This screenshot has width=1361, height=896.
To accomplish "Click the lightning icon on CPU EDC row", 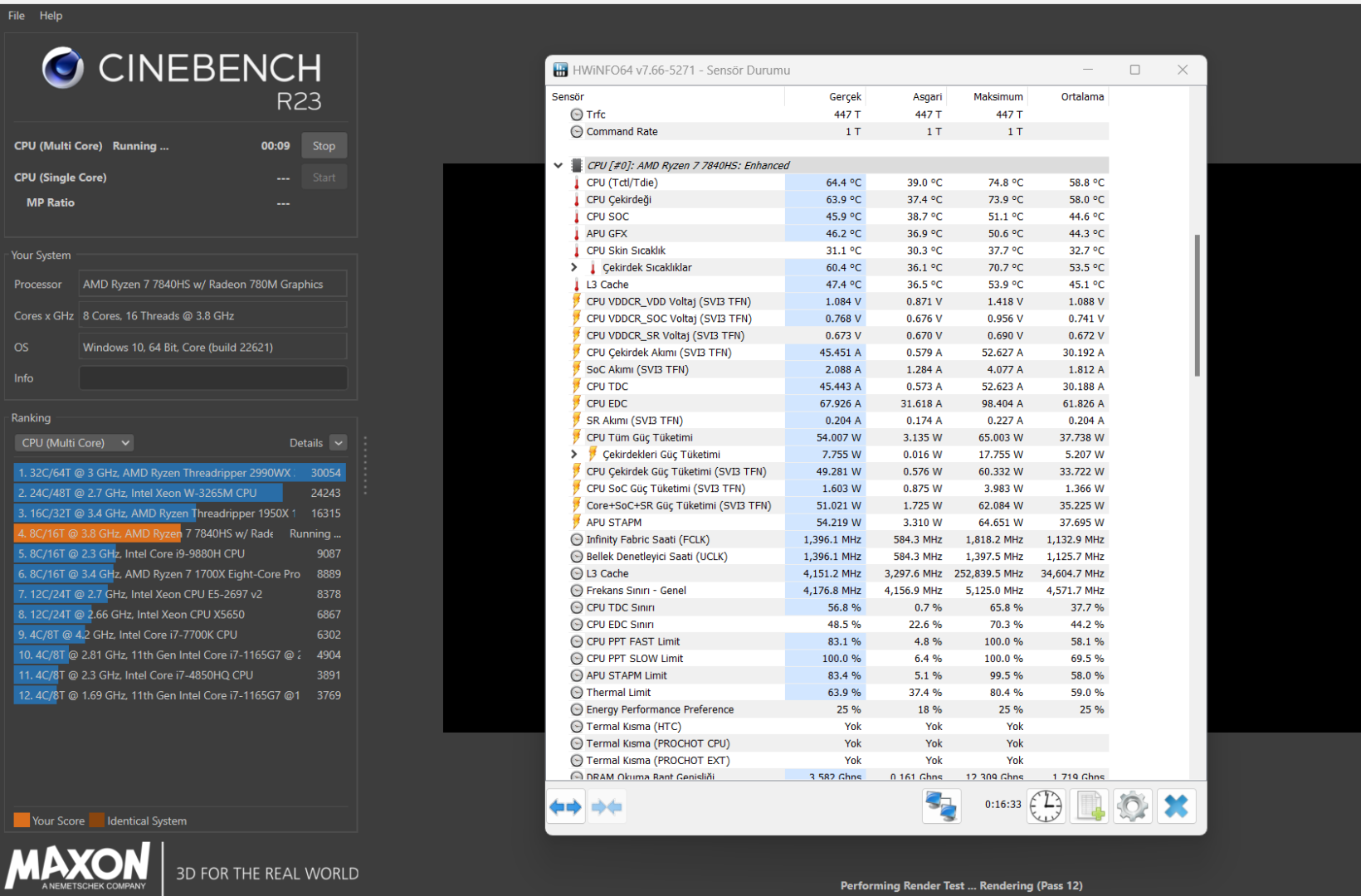I will [577, 403].
